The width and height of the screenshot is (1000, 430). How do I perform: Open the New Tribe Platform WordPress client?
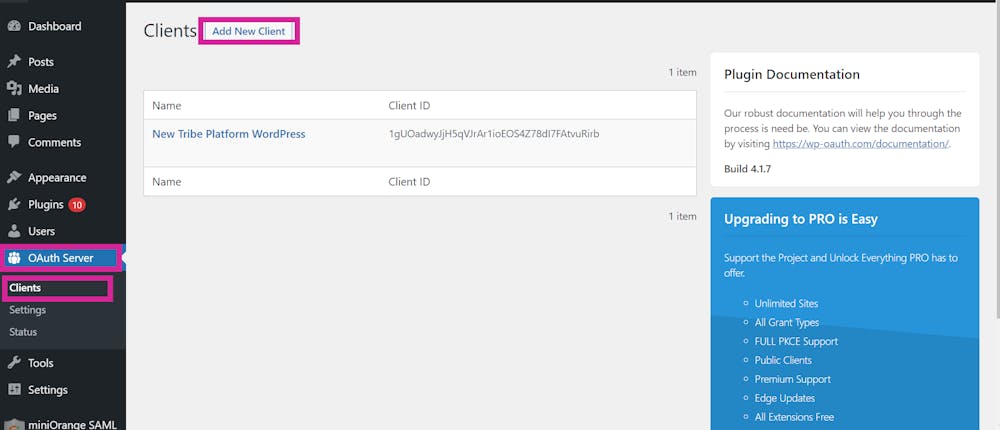click(x=228, y=134)
